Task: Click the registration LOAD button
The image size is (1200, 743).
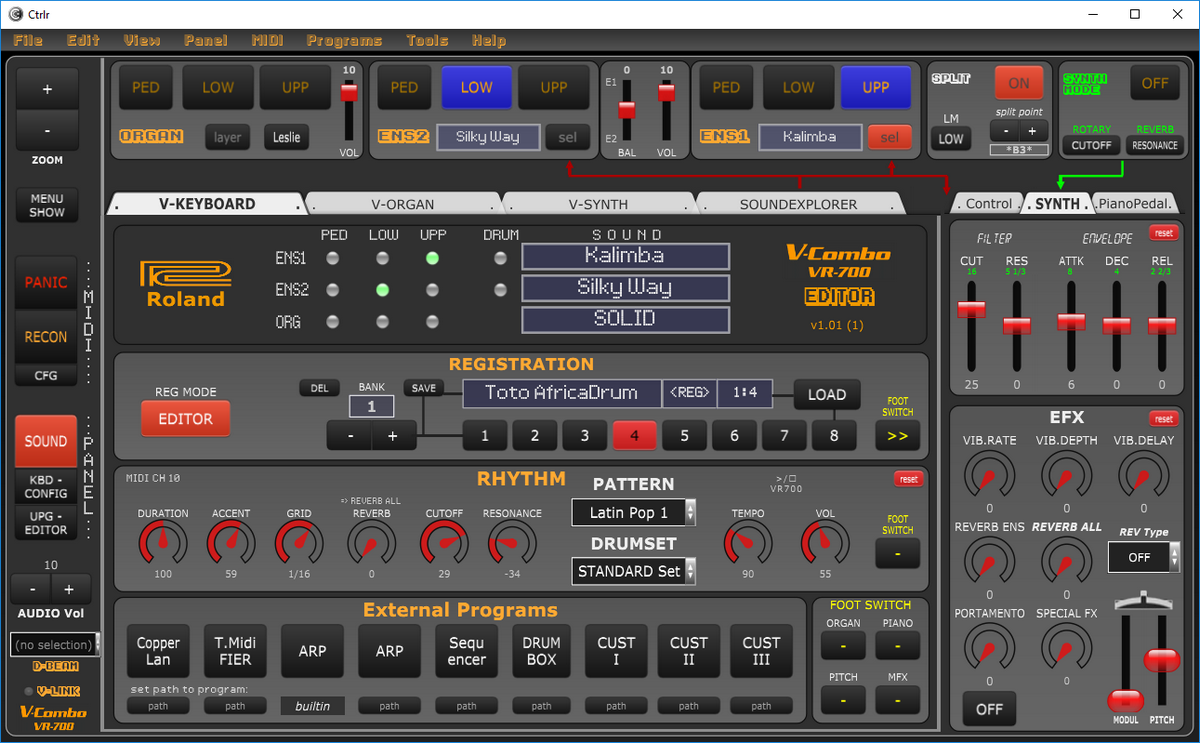Action: click(827, 394)
